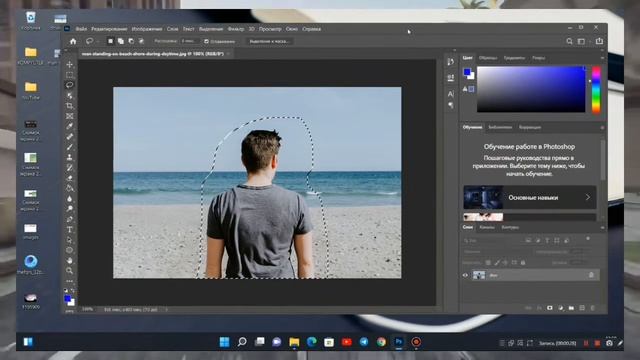Click the Home icon in options bar
This screenshot has width=640, height=360.
tap(73, 41)
